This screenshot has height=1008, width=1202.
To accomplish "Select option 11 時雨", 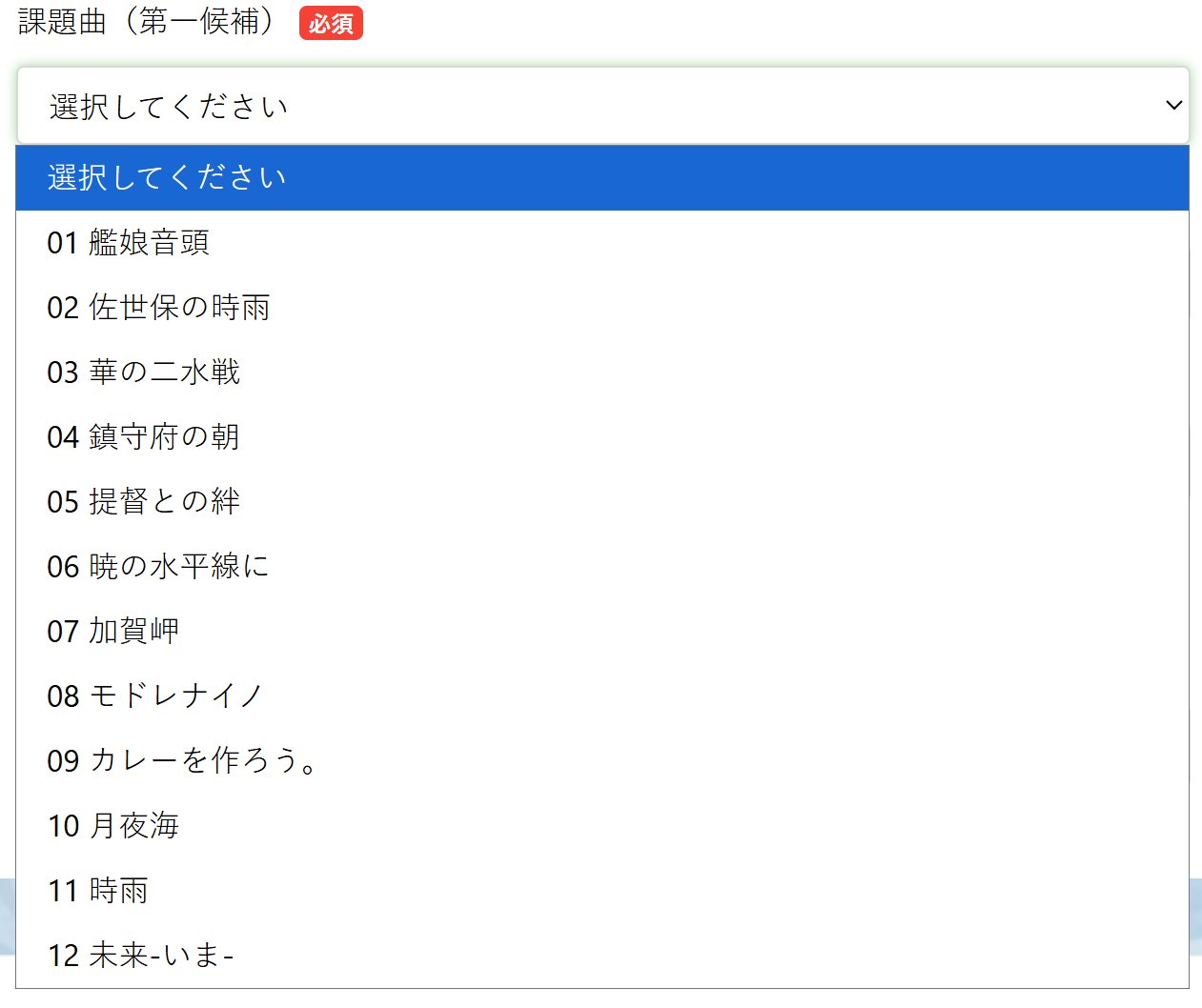I will tap(98, 891).
